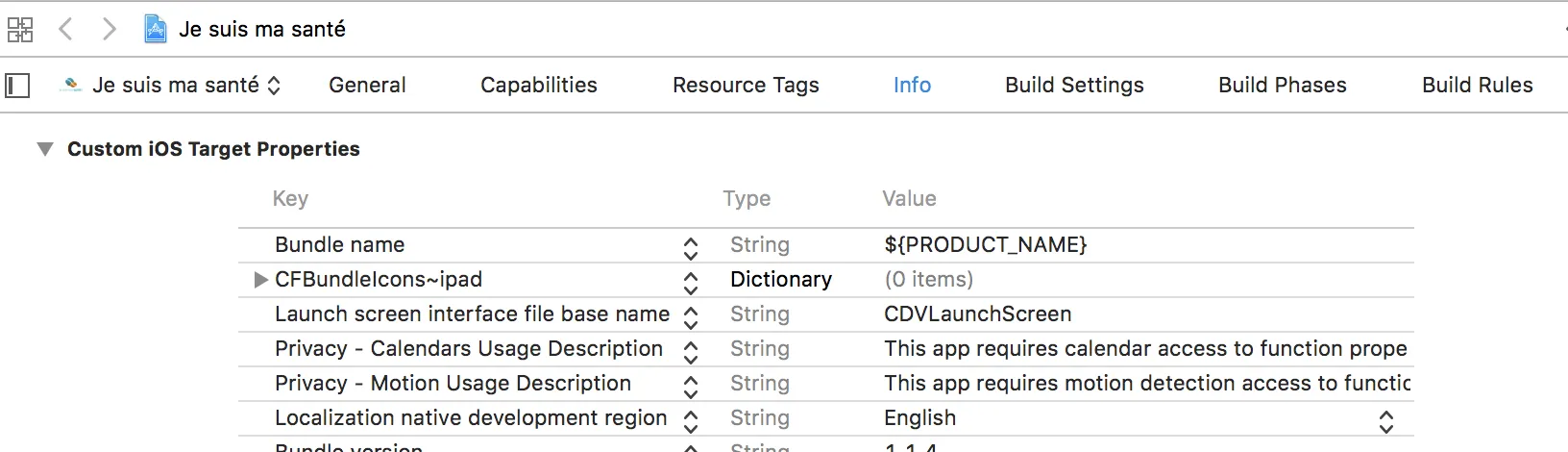The height and width of the screenshot is (452, 1568).
Task: Go forward with the right chevron arrow
Action: [x=109, y=30]
